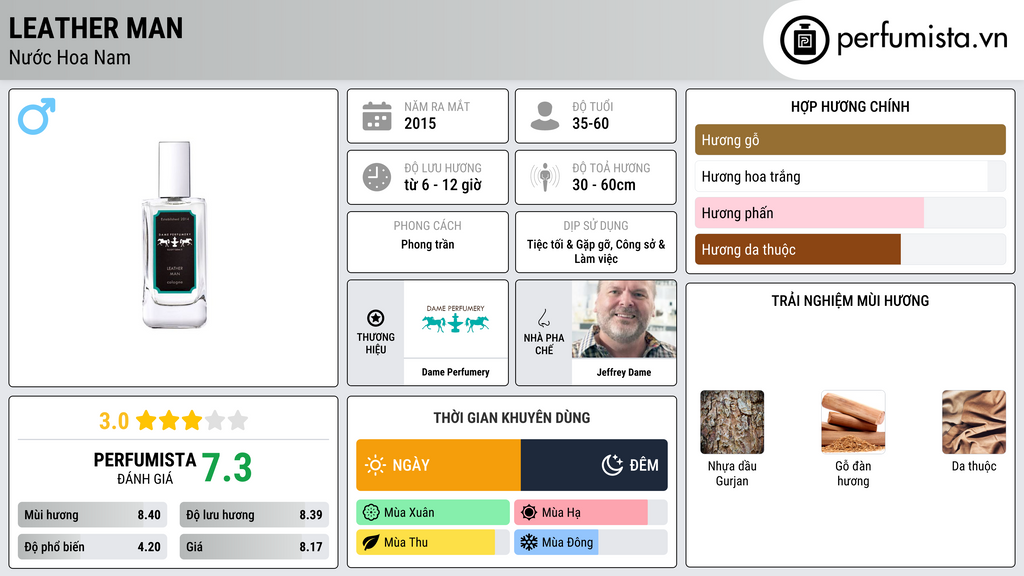Click the star badge icon above Thương hiệu

(x=376, y=318)
